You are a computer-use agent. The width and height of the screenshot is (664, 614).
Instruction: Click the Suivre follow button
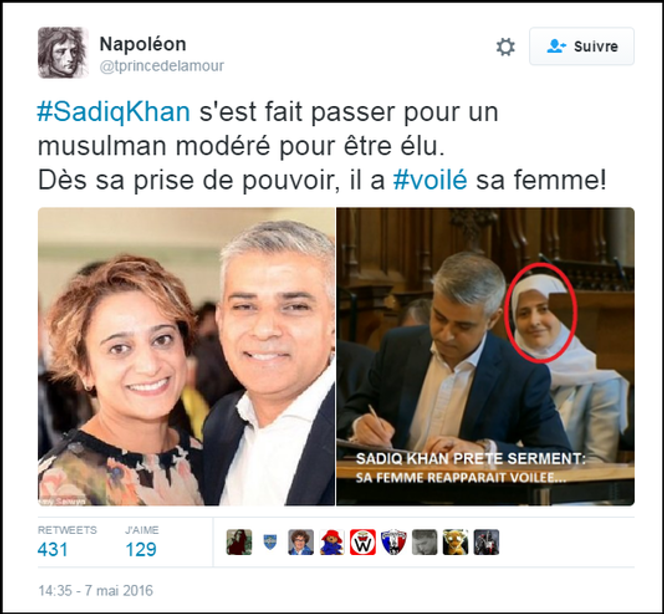pyautogui.click(x=581, y=46)
